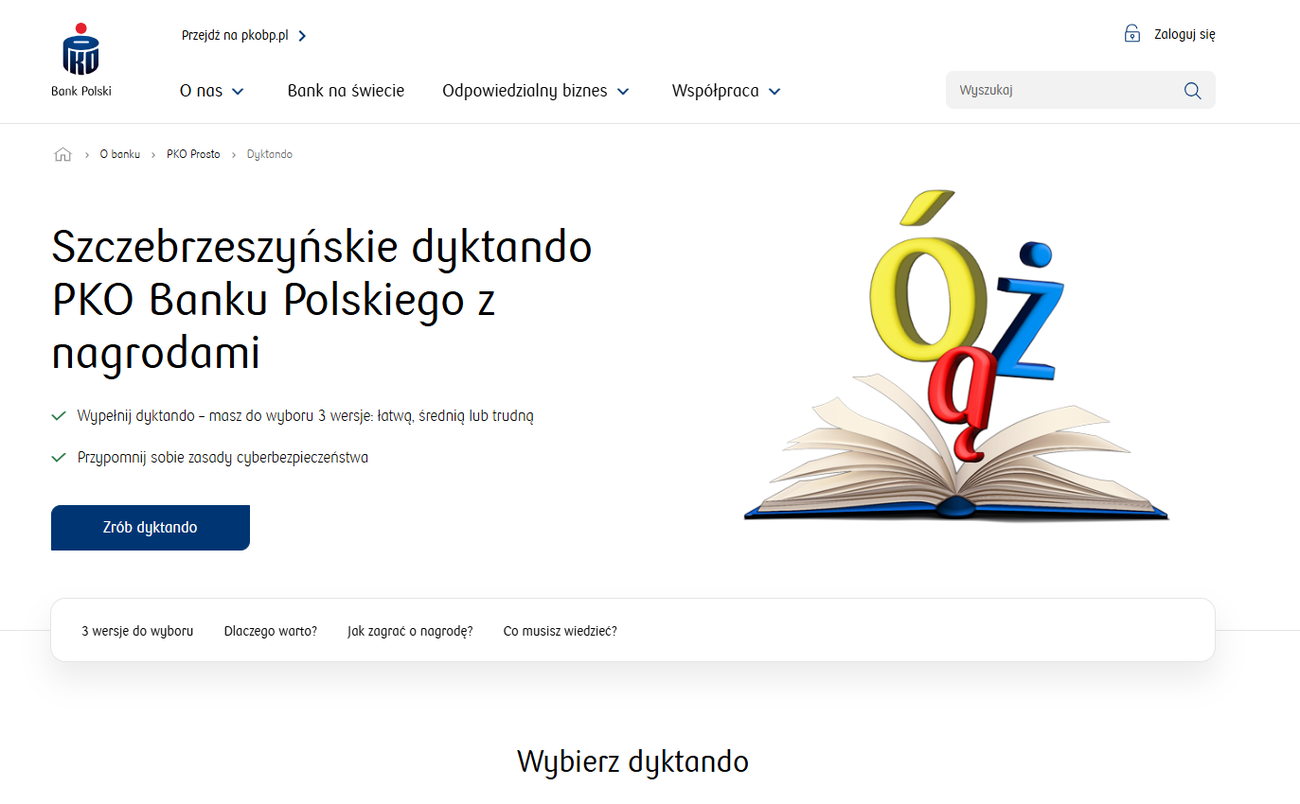This screenshot has width=1300, height=804.
Task: Jump to Jak zagrać o nagrodę? section
Action: [410, 631]
